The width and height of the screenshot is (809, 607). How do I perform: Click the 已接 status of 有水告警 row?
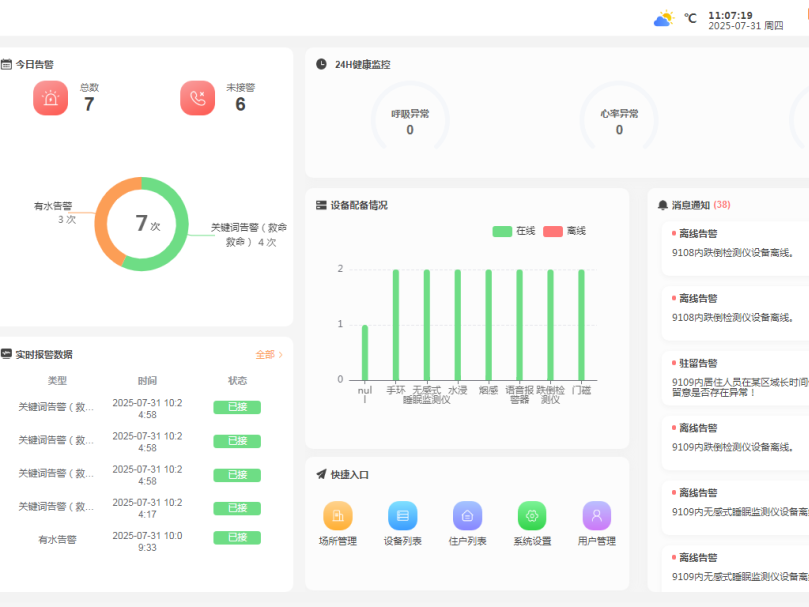click(x=237, y=537)
